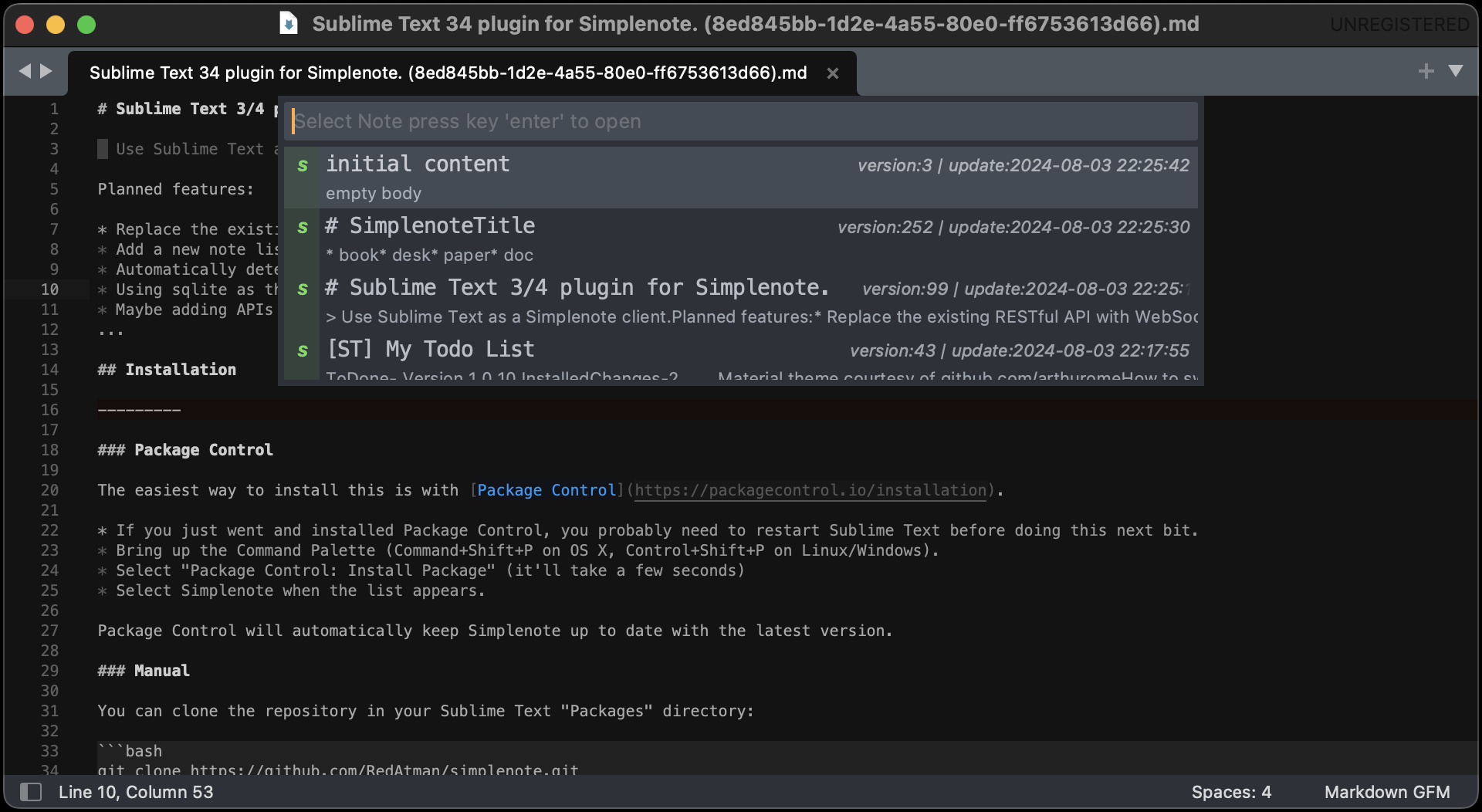Click the S icon beside '# SimplenoteTitle'

(303, 227)
